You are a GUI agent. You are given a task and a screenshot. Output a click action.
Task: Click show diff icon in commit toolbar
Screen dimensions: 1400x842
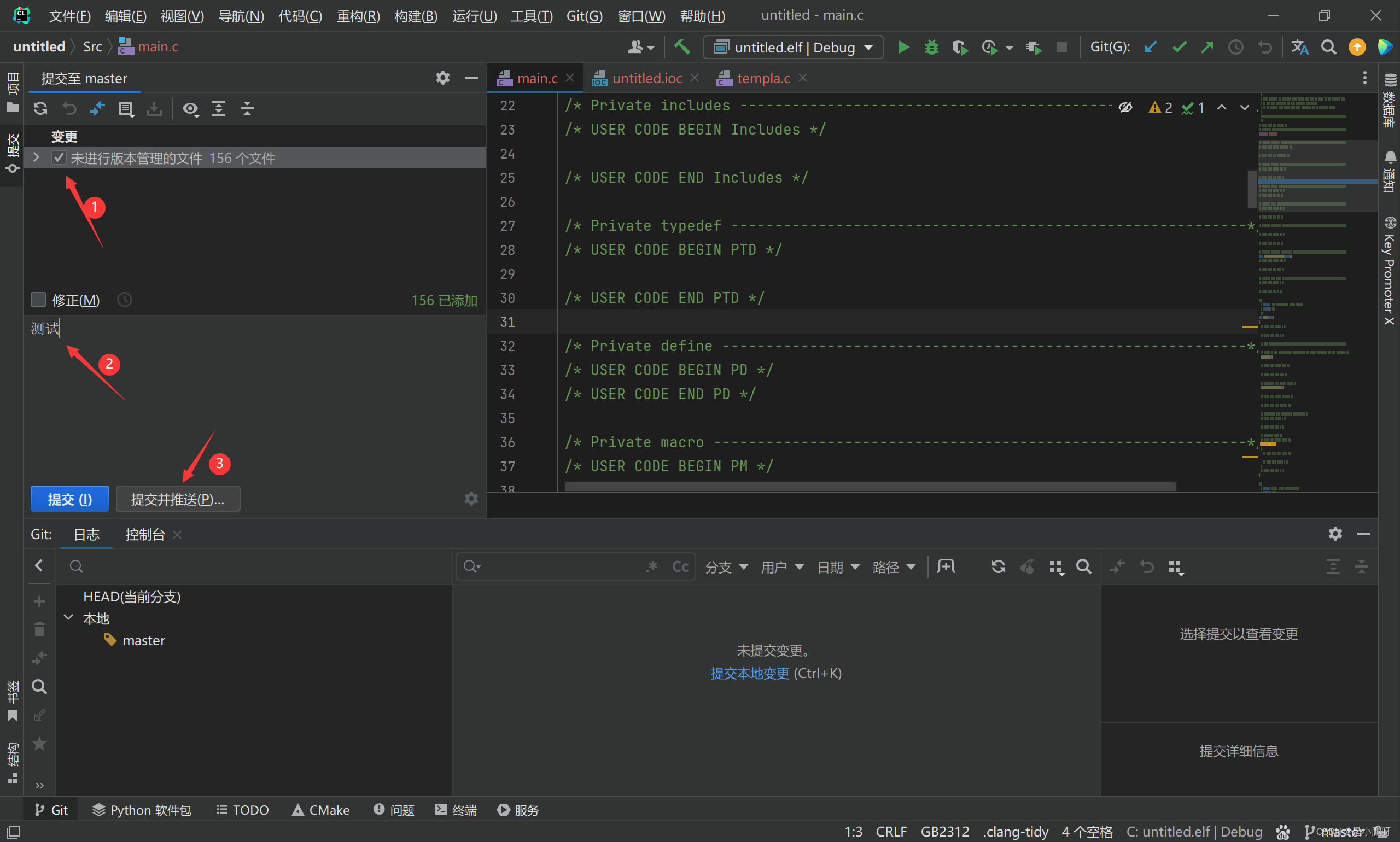tap(97, 108)
